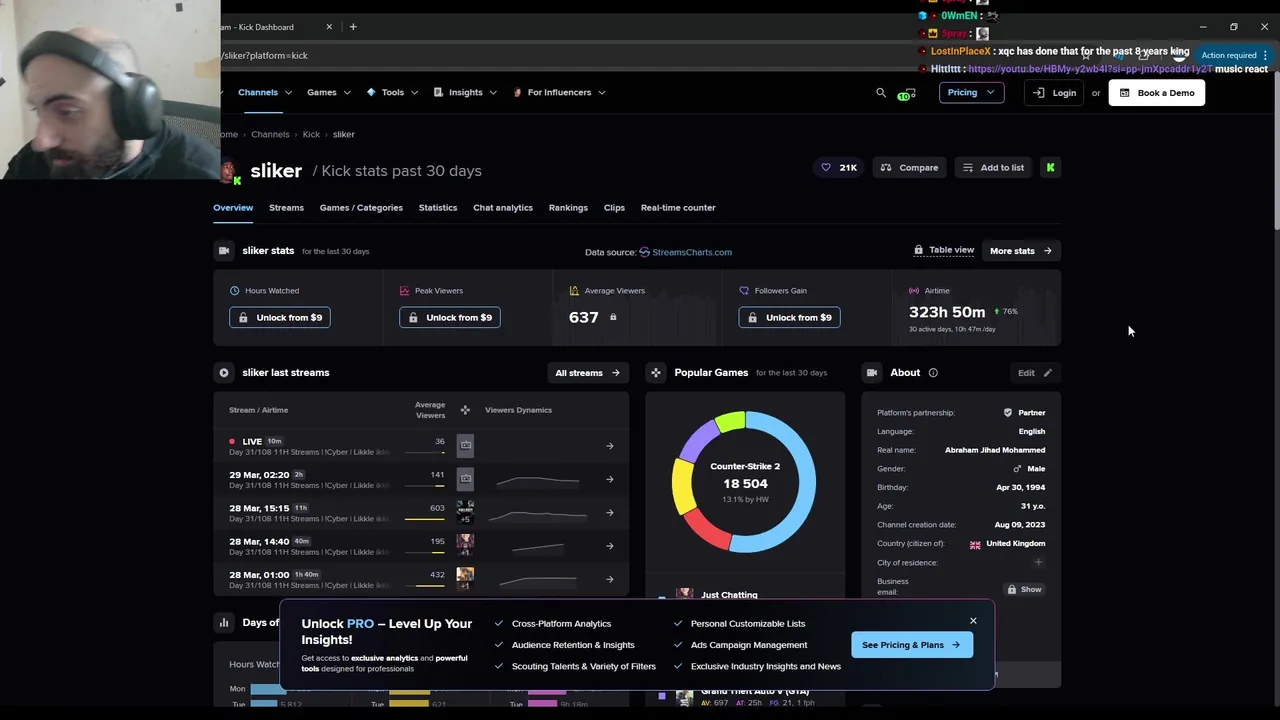Click the Book a Demo button
The height and width of the screenshot is (720, 1280).
click(x=1157, y=93)
